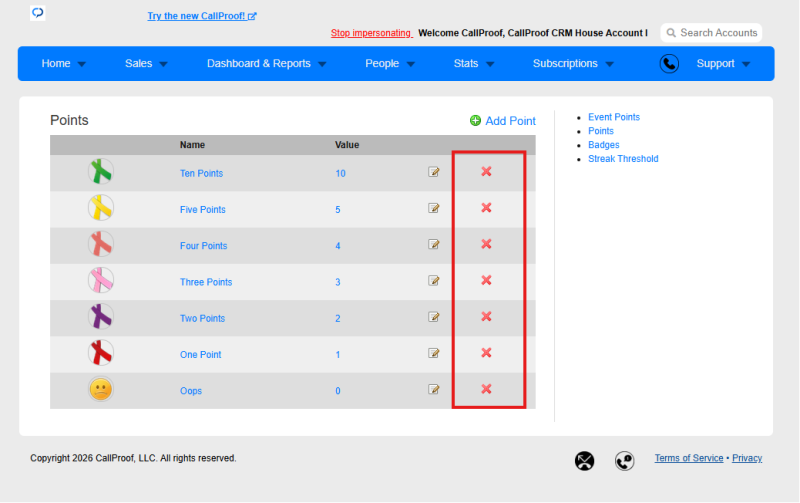Click the Stop impersonating link
This screenshot has width=800, height=503.
[371, 33]
